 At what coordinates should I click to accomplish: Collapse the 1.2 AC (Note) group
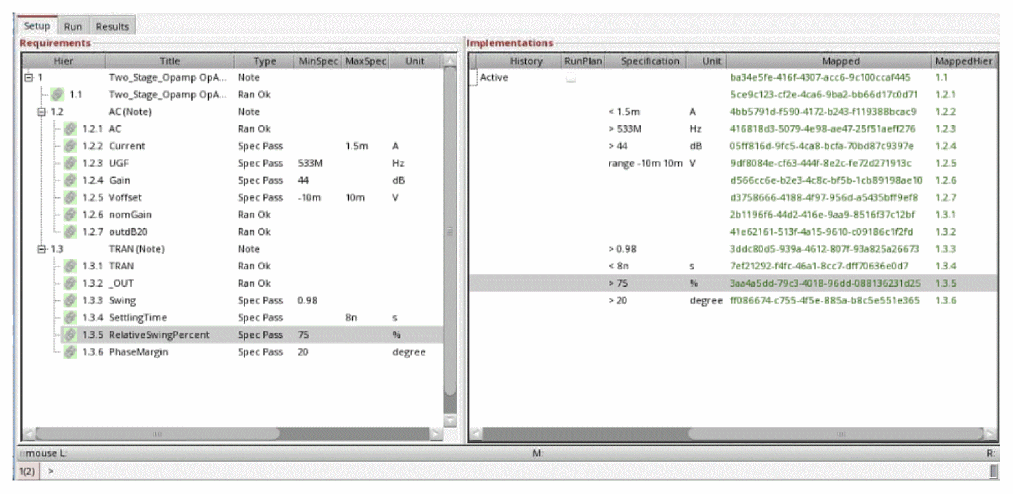coord(28,111)
